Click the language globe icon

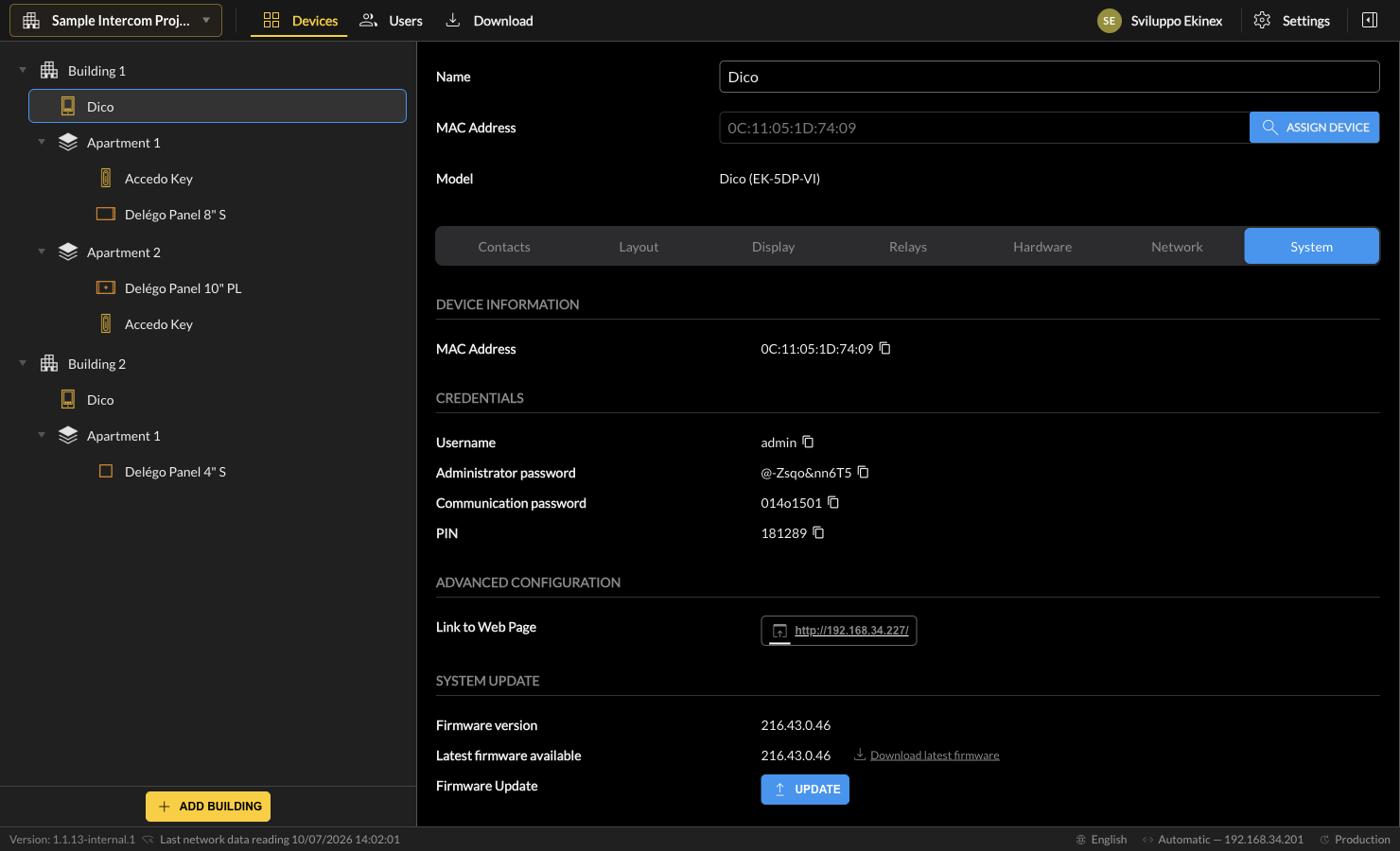pyautogui.click(x=1081, y=839)
